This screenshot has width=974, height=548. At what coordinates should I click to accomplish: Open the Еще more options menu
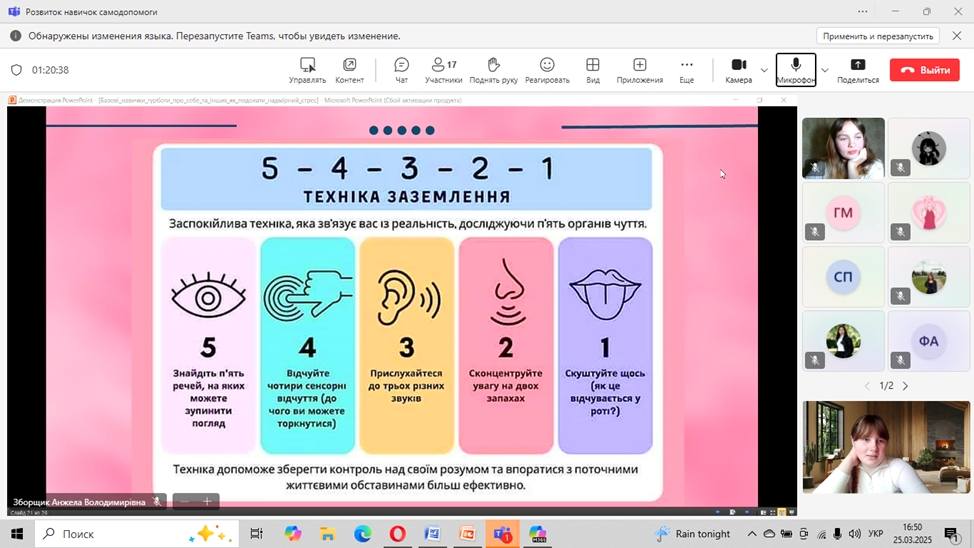pos(686,70)
